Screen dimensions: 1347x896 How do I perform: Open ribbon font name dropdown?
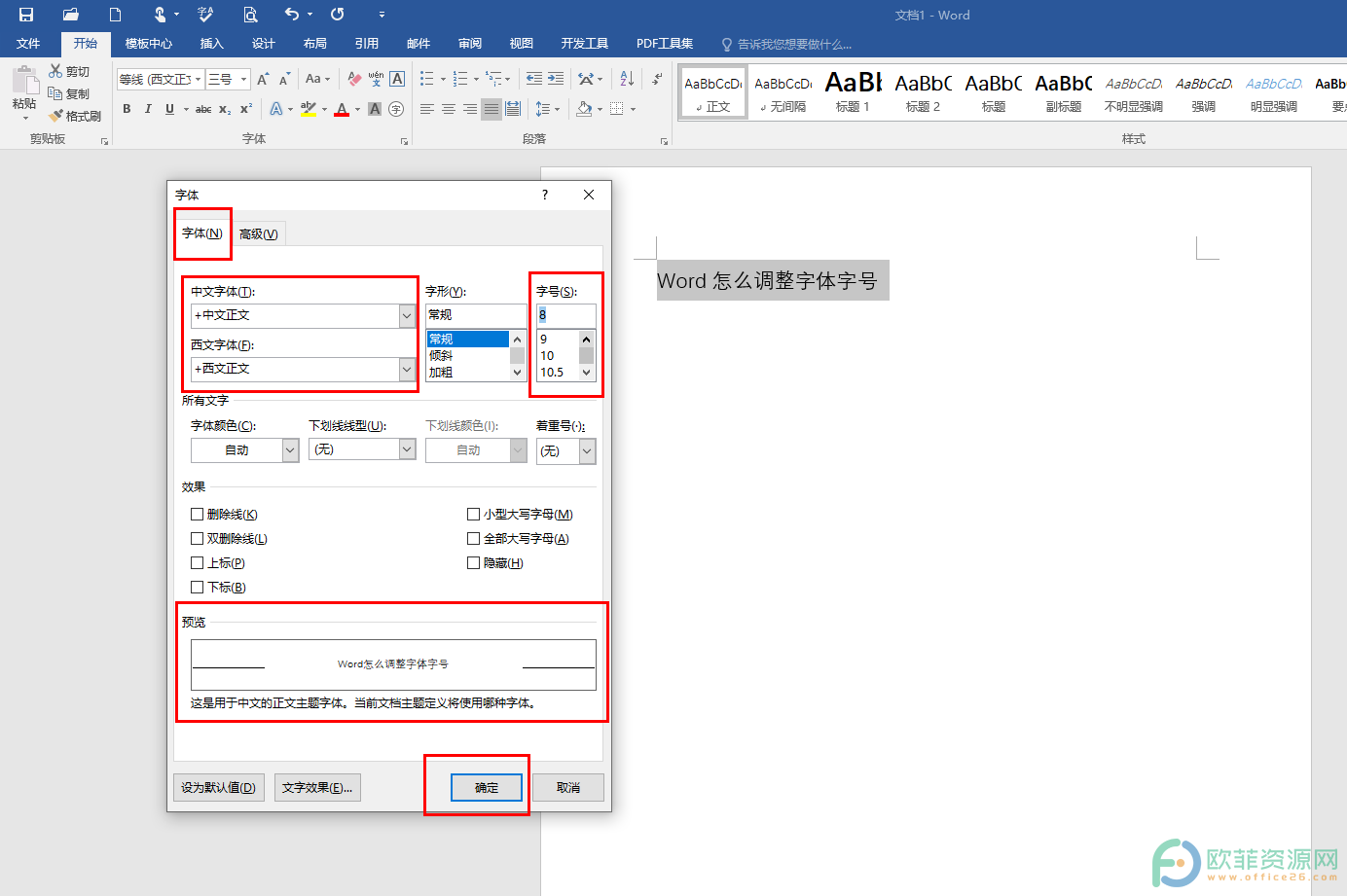[199, 79]
